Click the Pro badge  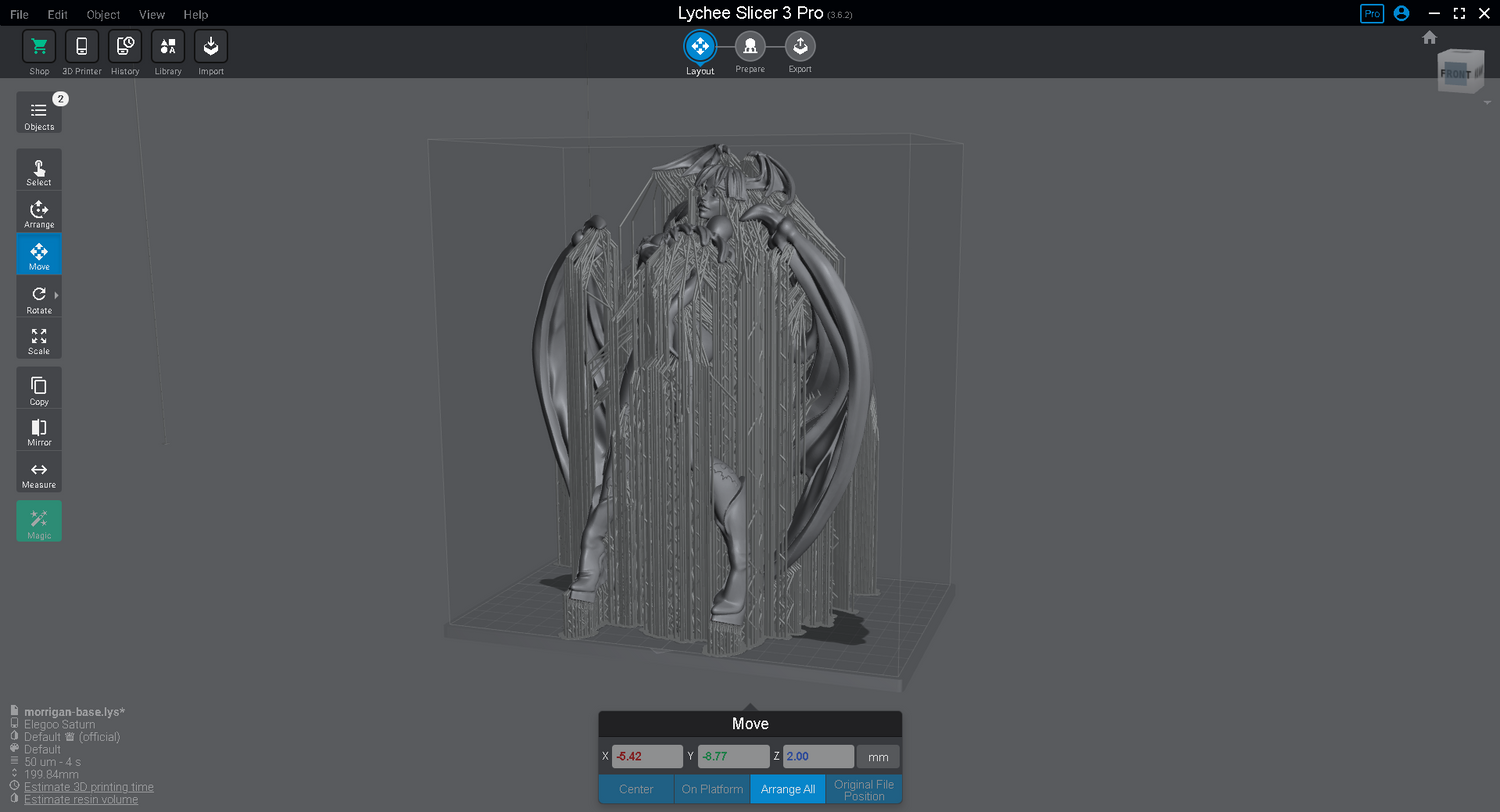pyautogui.click(x=1372, y=13)
